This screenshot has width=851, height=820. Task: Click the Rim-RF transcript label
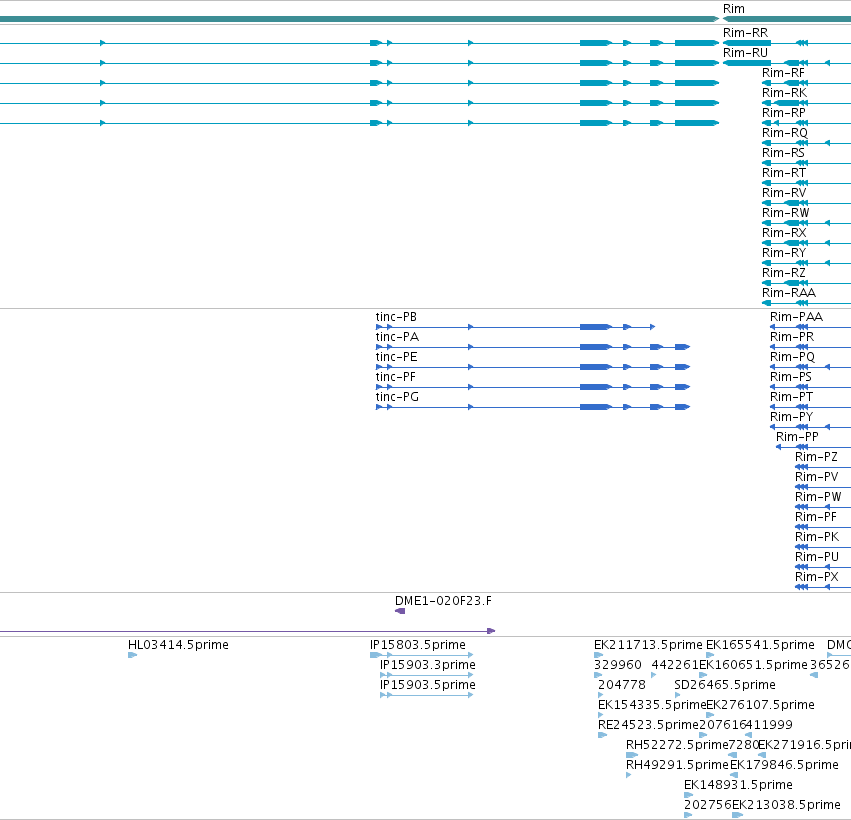783,73
